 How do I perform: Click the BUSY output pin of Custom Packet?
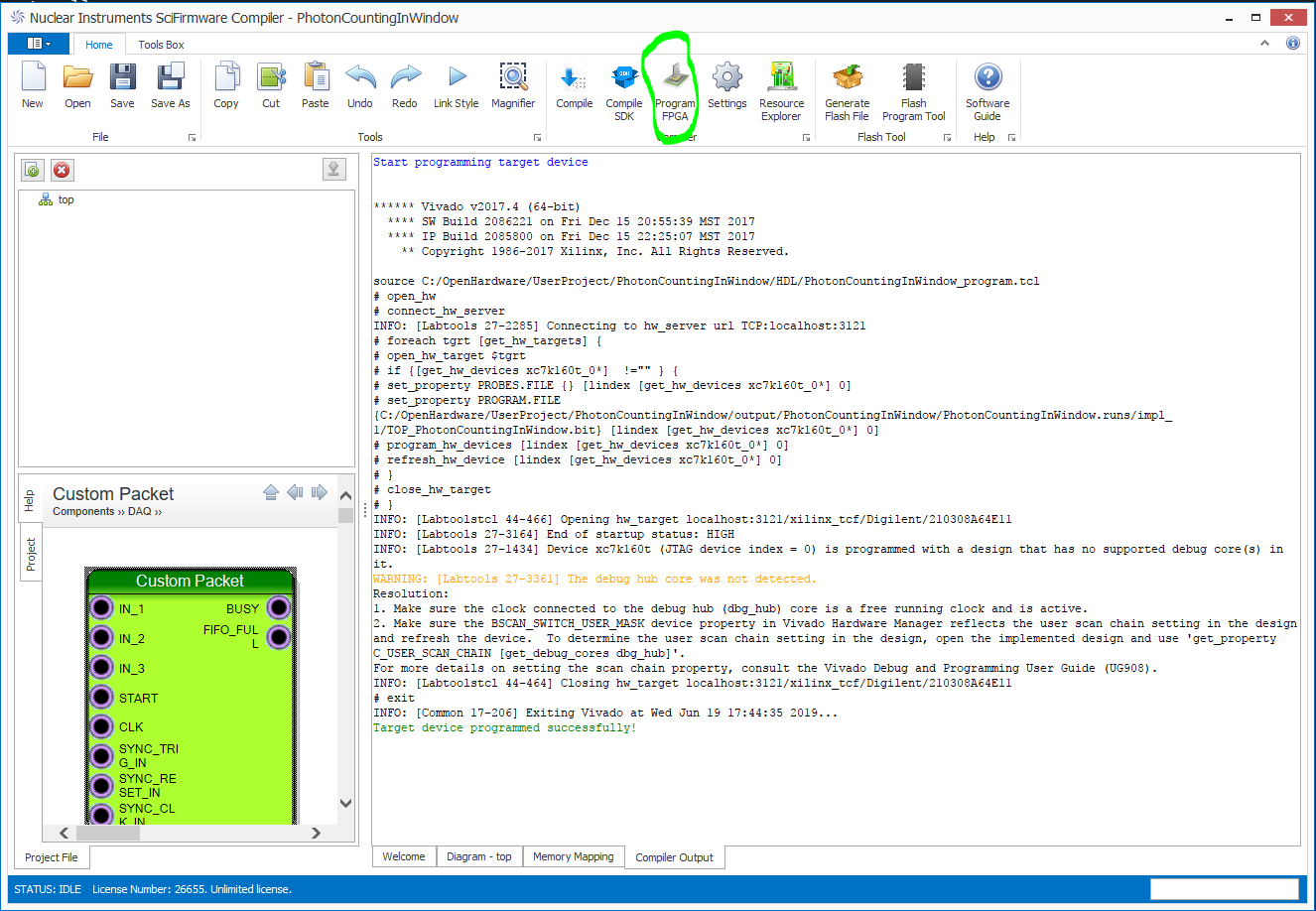(x=279, y=607)
